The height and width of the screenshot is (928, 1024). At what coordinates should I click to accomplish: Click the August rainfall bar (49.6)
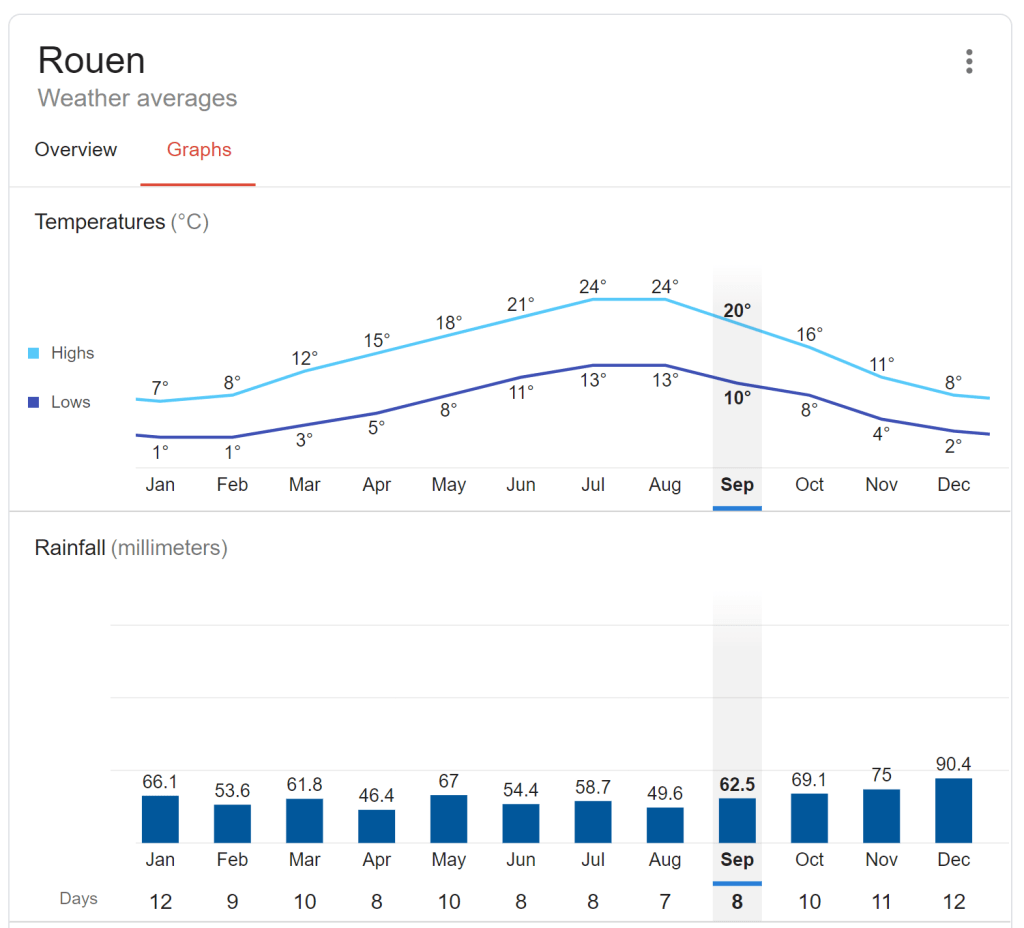click(665, 825)
